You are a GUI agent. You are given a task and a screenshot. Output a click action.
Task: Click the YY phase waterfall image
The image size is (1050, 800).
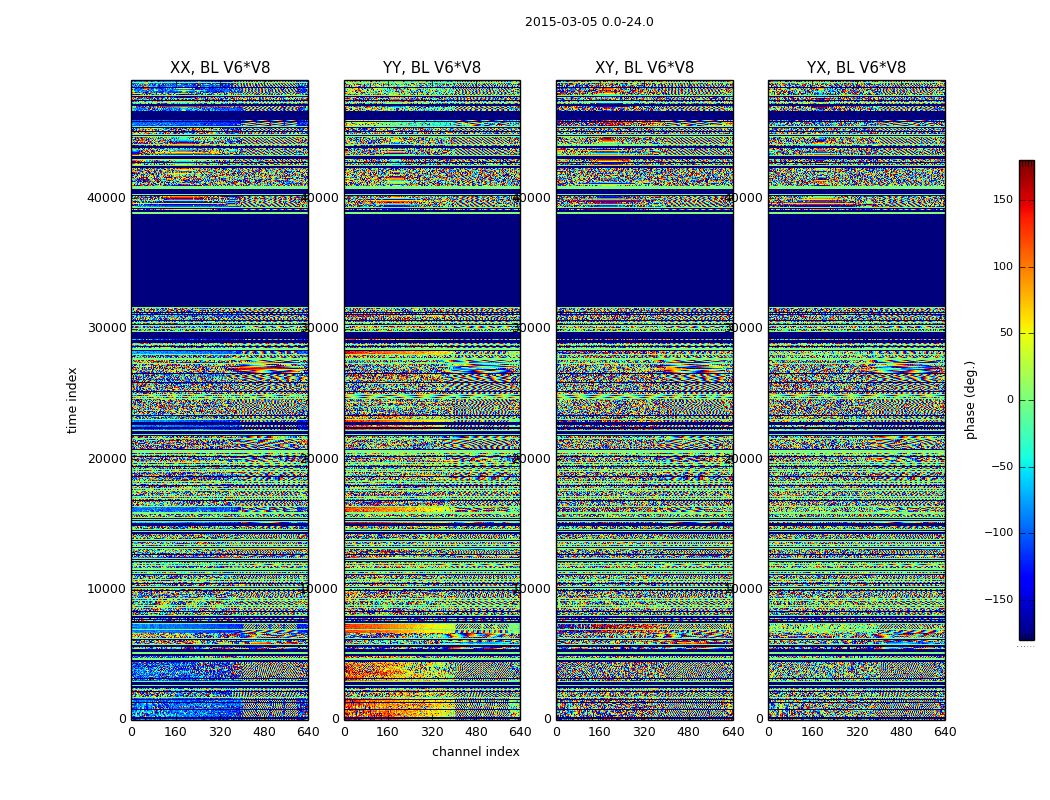pyautogui.click(x=433, y=400)
